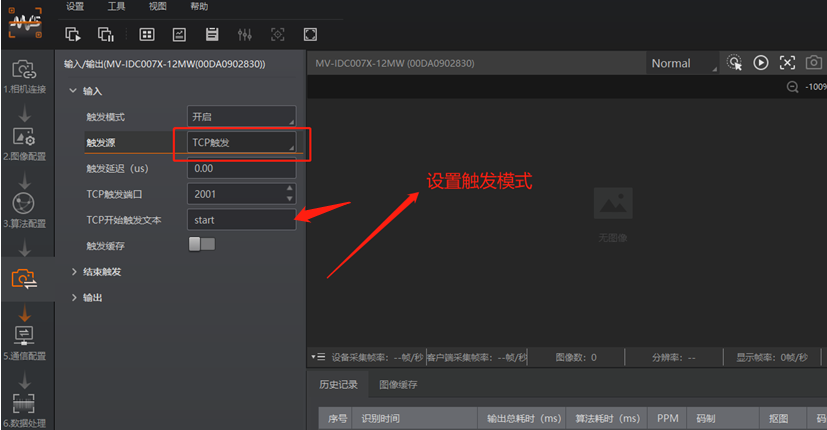Click the camera snapshot icon
The width and height of the screenshot is (827, 430).
pyautogui.click(x=814, y=63)
